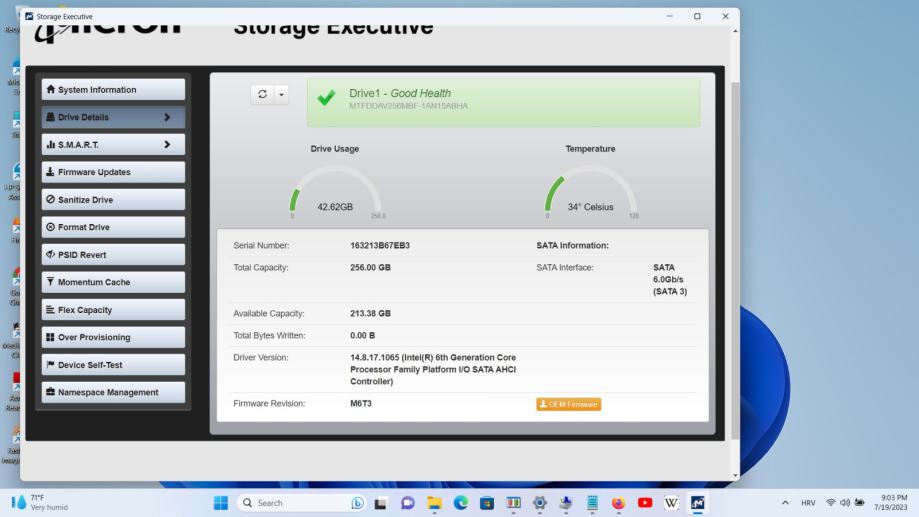The height and width of the screenshot is (517, 919).
Task: Open the refresh interval dropdown arrow
Action: (x=281, y=94)
